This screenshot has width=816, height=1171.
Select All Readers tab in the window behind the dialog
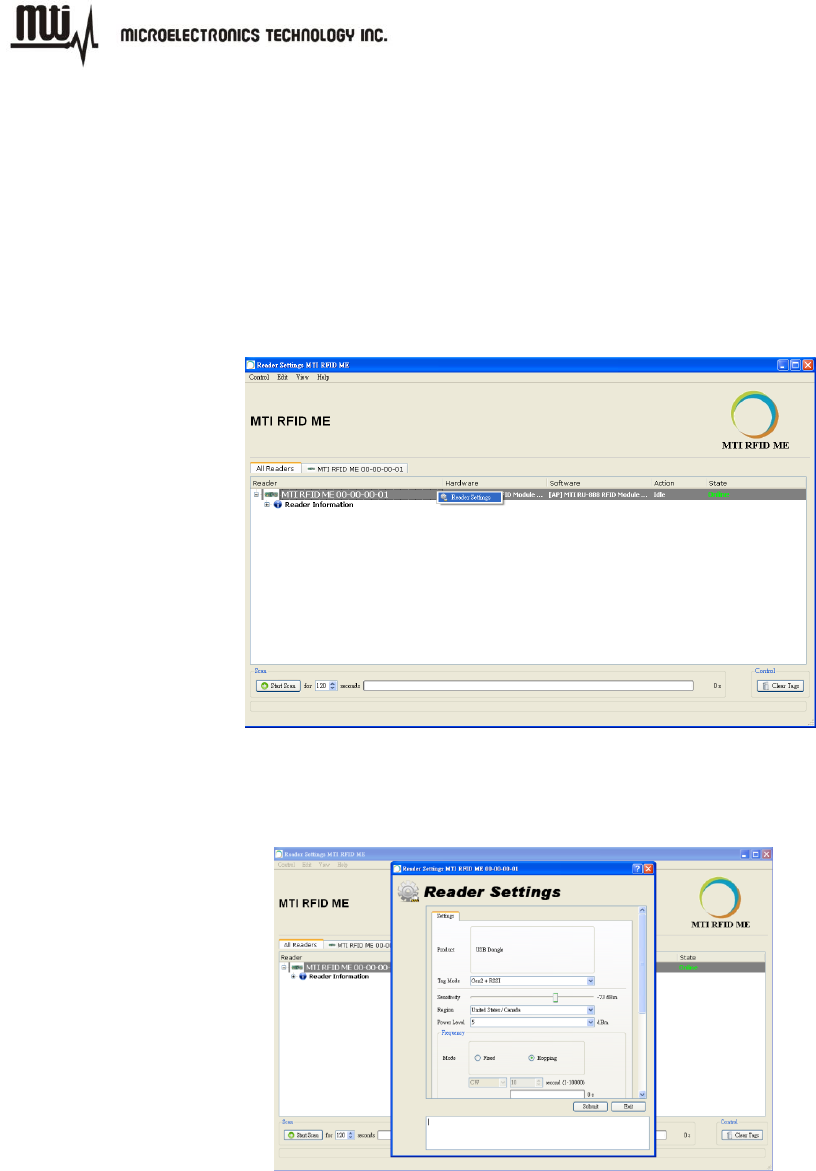click(301, 945)
